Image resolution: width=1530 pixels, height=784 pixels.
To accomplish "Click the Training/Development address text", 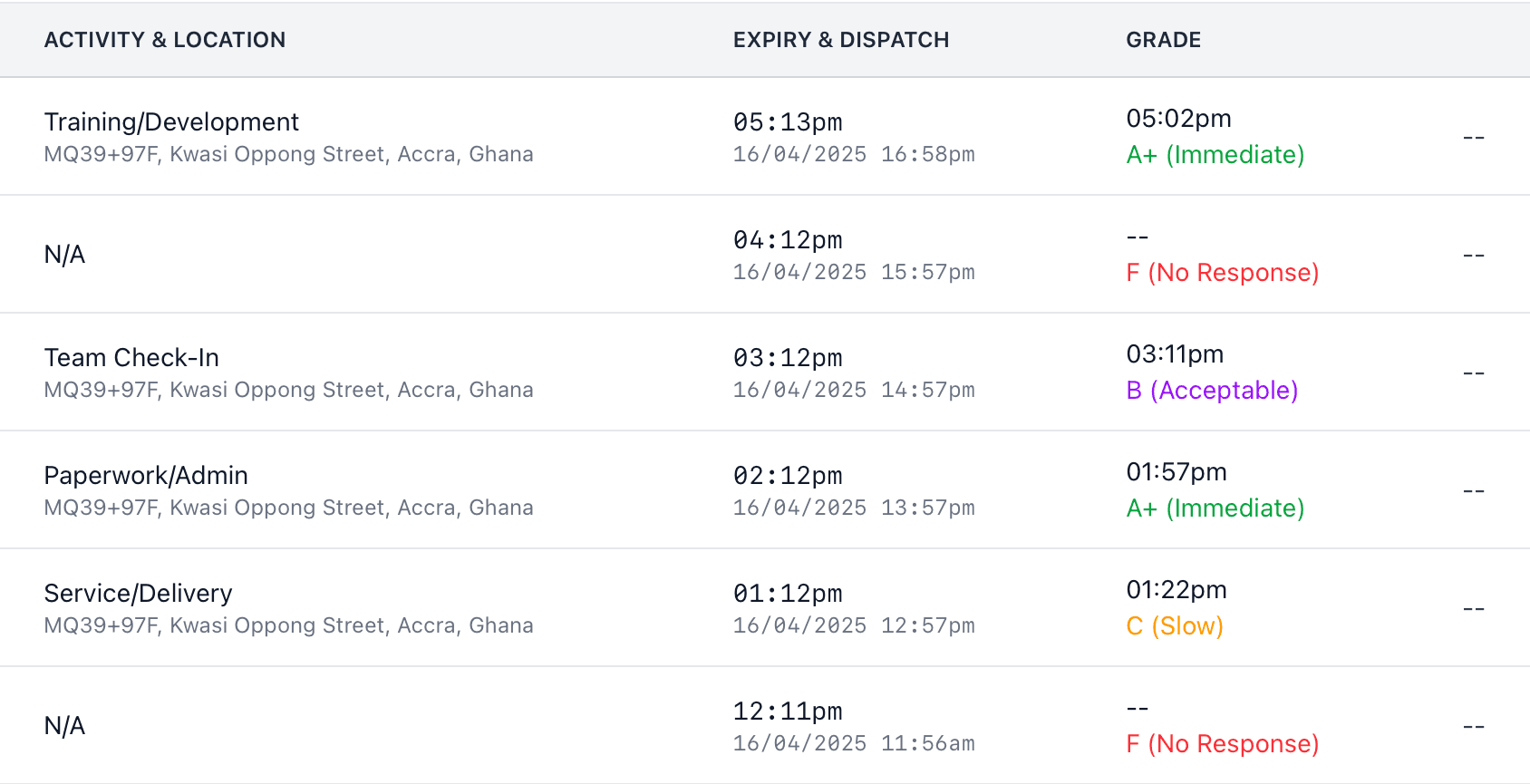I will click(x=288, y=154).
